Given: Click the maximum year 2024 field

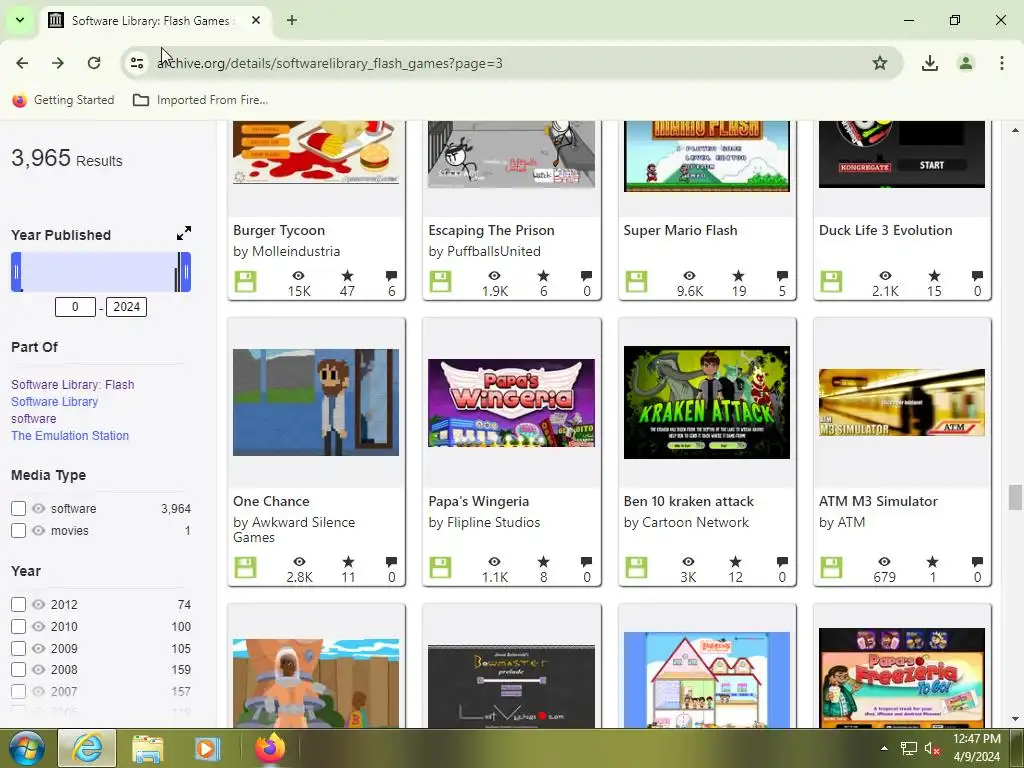Looking at the screenshot, I should click(x=127, y=307).
